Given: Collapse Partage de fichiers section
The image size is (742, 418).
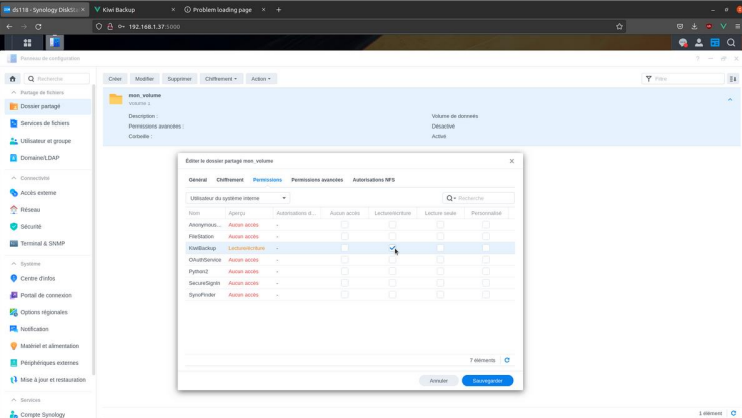Looking at the screenshot, I should pos(14,92).
